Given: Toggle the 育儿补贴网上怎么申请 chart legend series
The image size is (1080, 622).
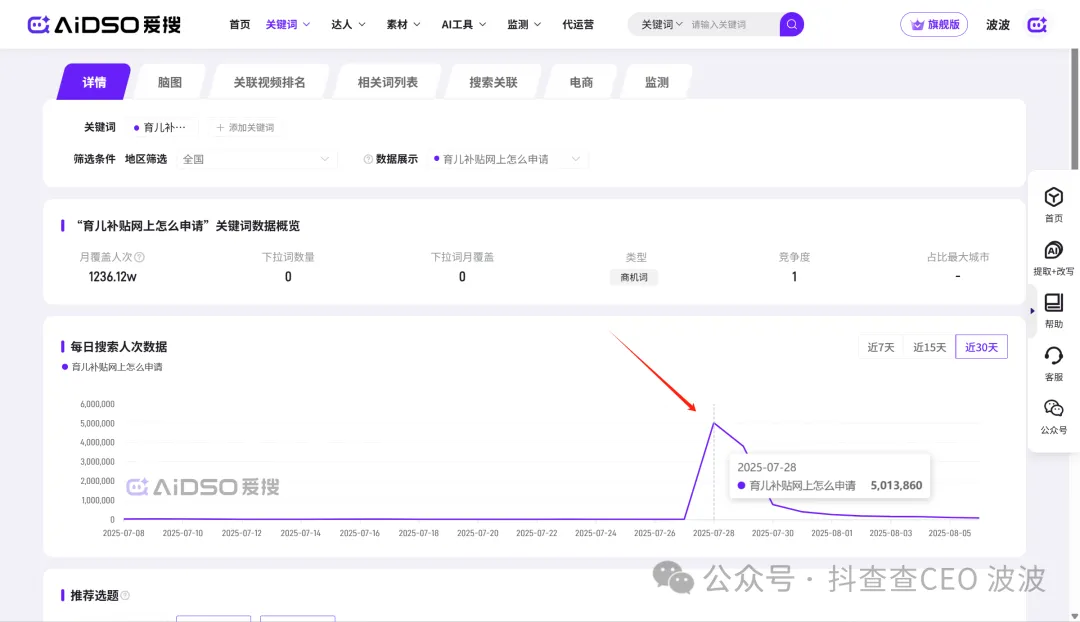Looking at the screenshot, I should tap(112, 367).
